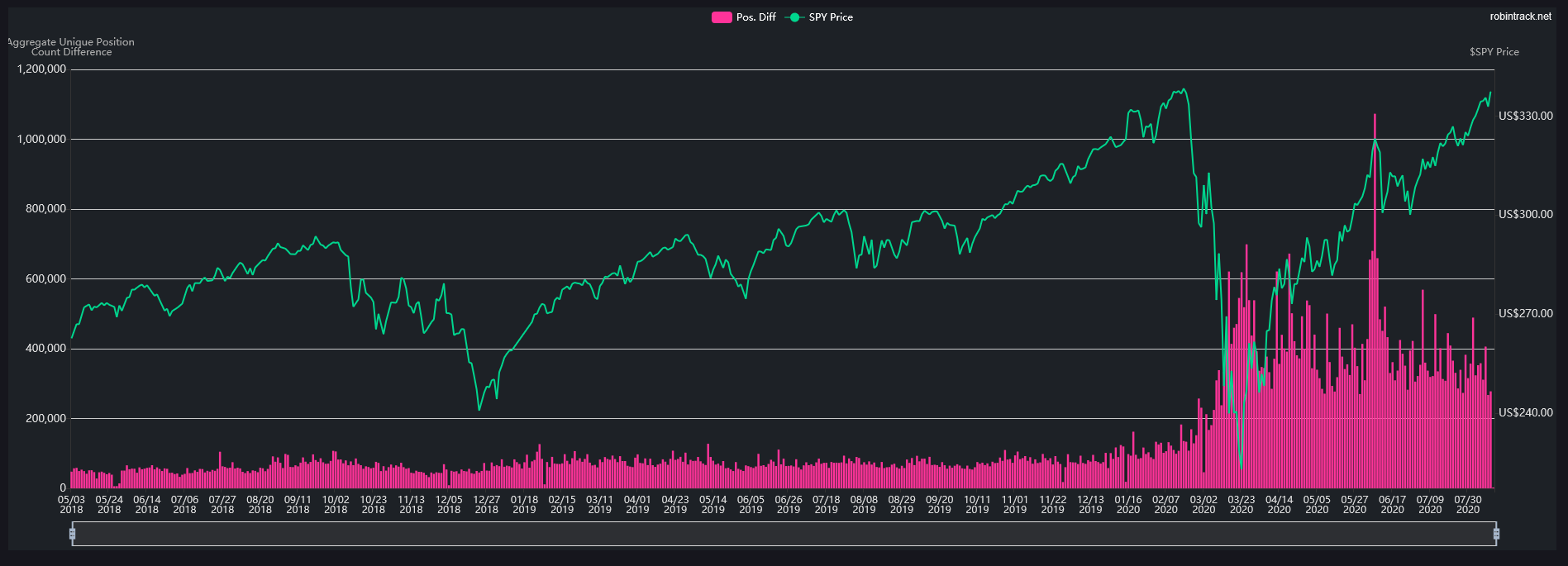This screenshot has height=566, width=1568.
Task: Click the $SPY Price axis title
Action: tap(1494, 52)
